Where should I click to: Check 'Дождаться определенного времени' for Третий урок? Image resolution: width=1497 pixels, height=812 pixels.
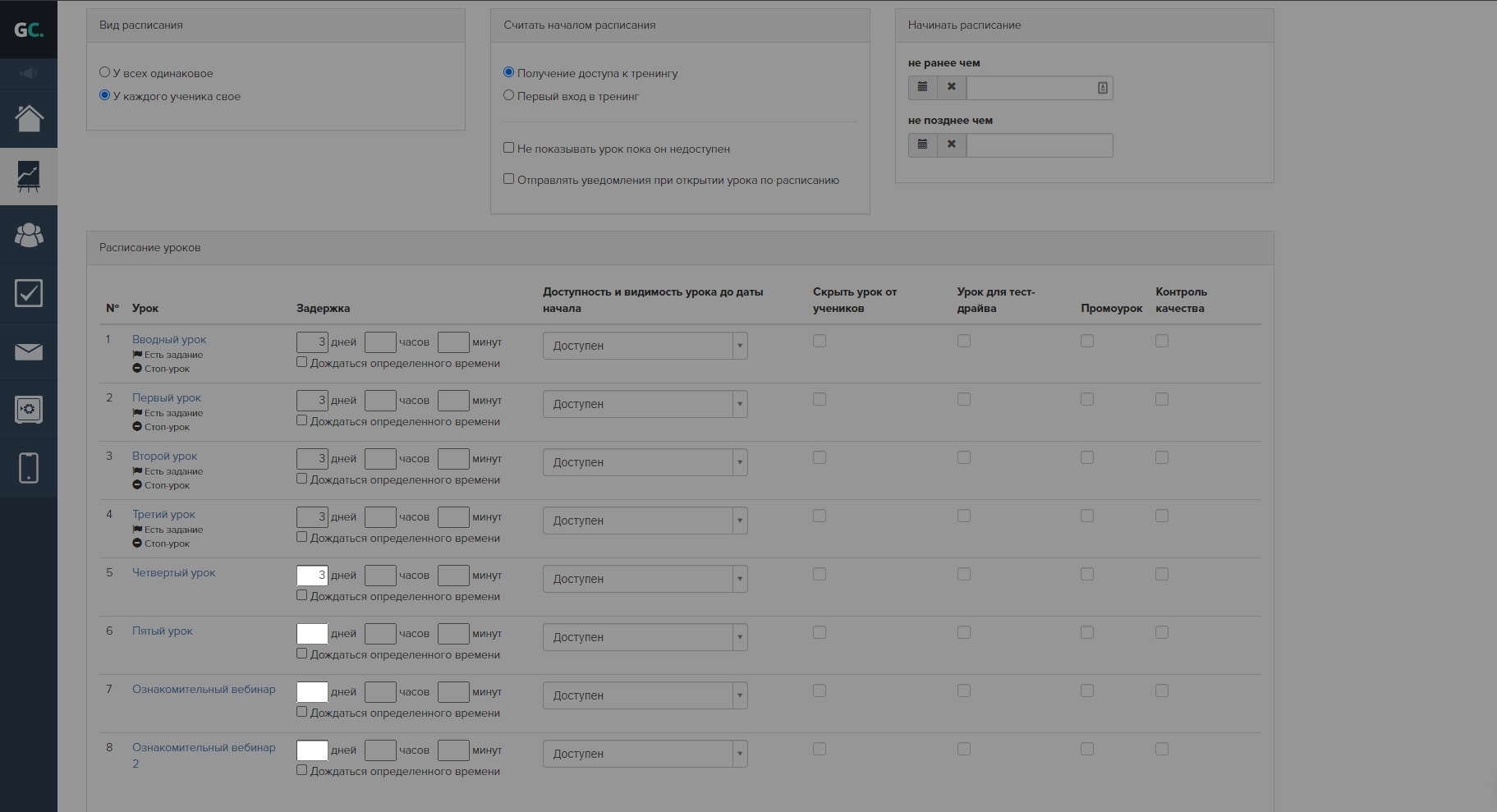(301, 537)
